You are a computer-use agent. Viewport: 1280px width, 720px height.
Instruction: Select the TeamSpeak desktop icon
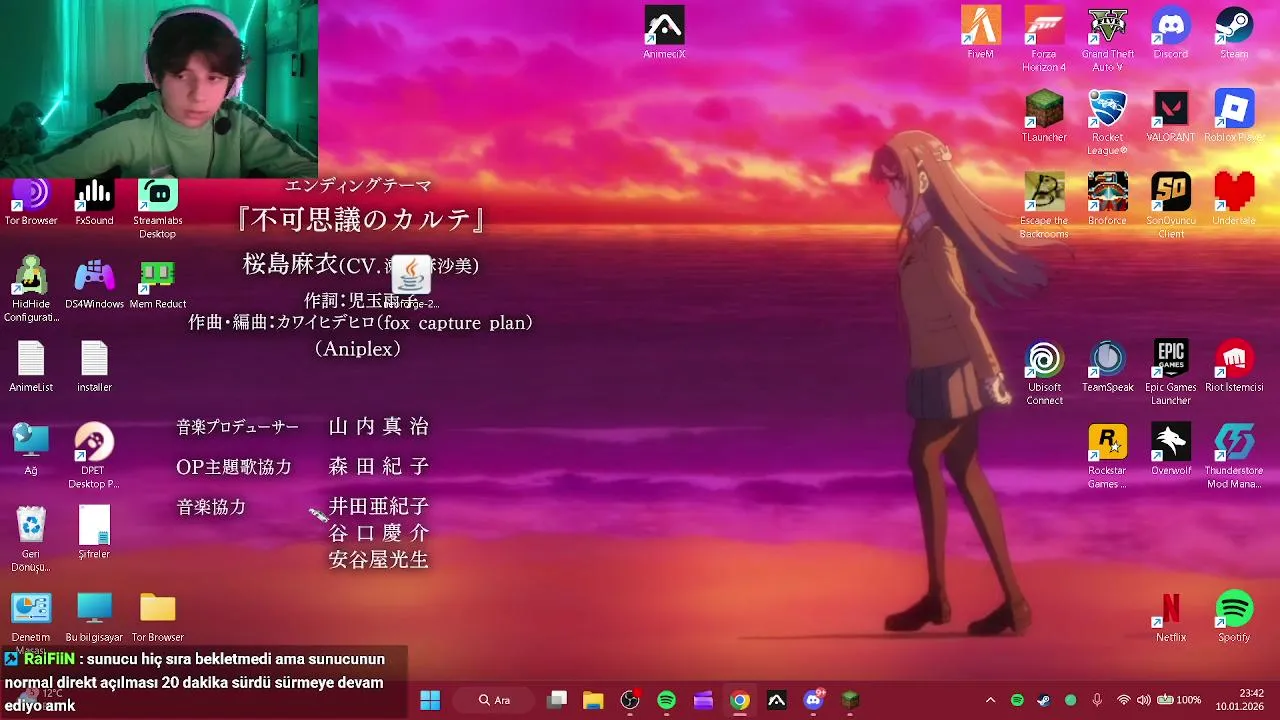coord(1107,365)
